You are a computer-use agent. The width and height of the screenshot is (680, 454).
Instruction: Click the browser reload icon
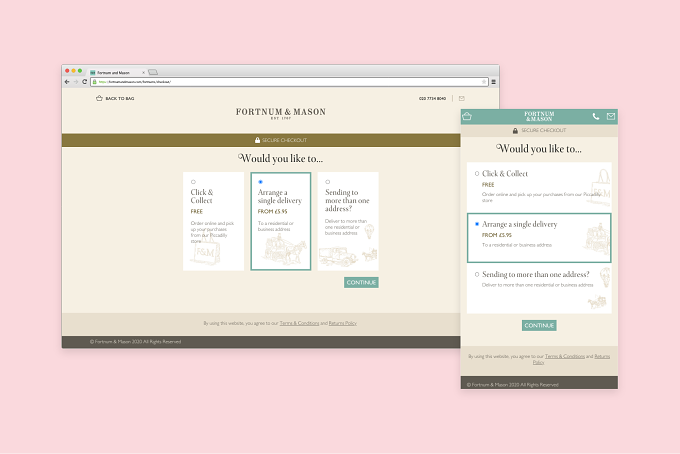coord(85,82)
